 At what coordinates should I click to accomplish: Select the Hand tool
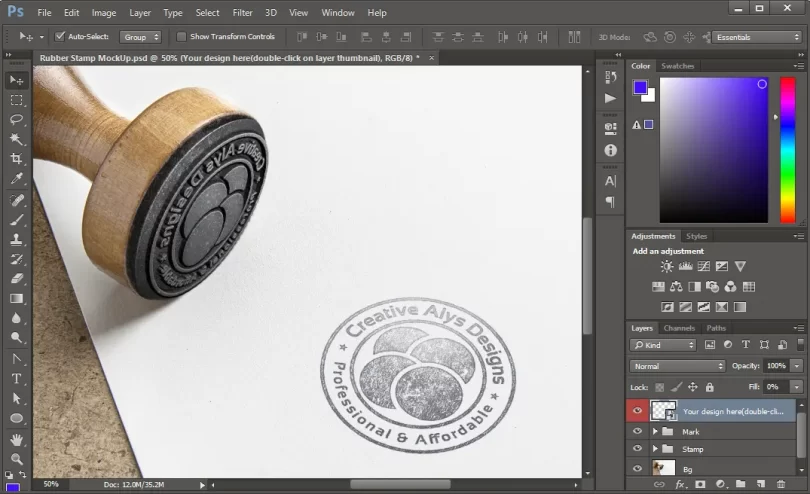[17, 440]
